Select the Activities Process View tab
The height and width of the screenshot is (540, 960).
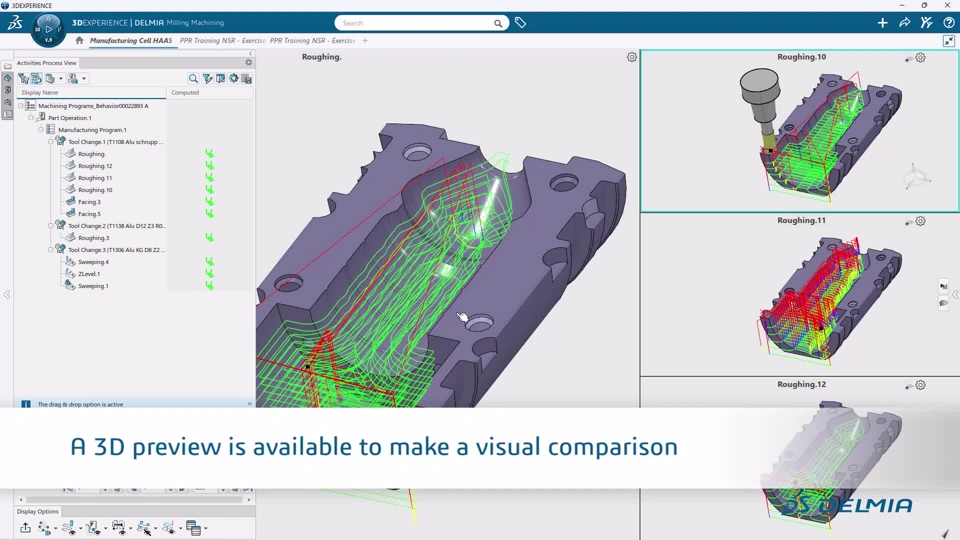pos(47,62)
